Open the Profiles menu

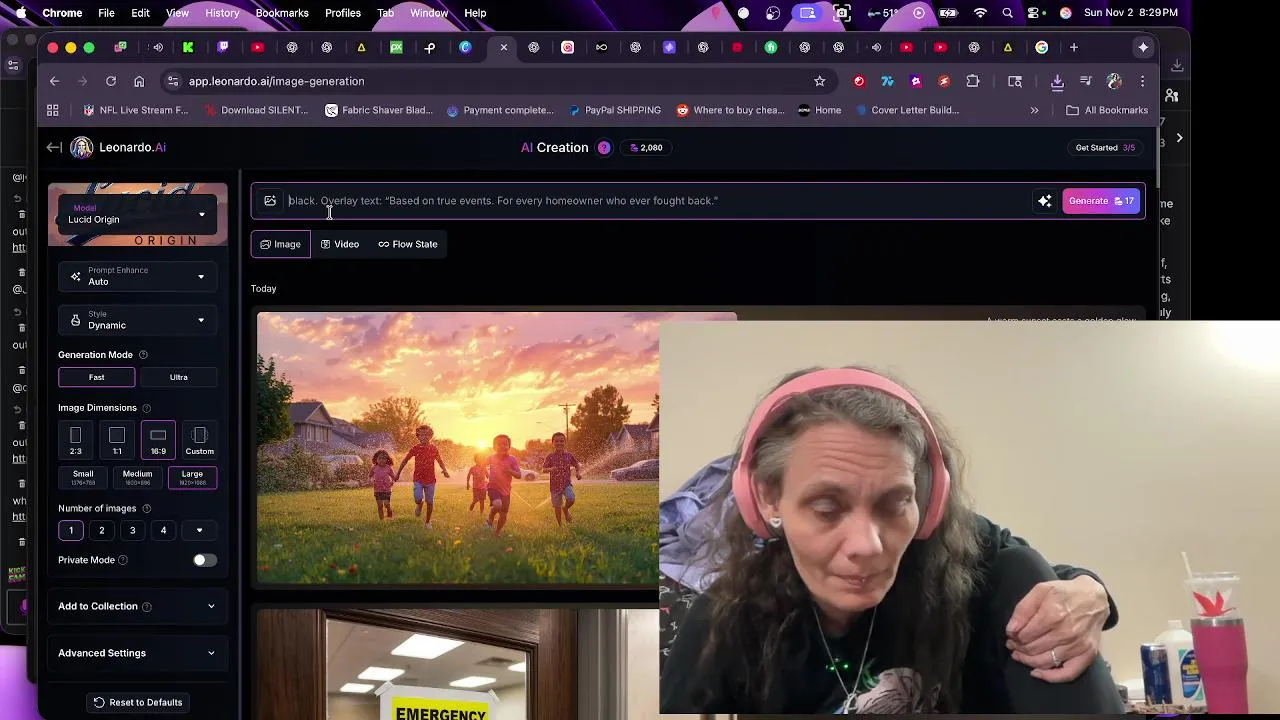point(343,13)
